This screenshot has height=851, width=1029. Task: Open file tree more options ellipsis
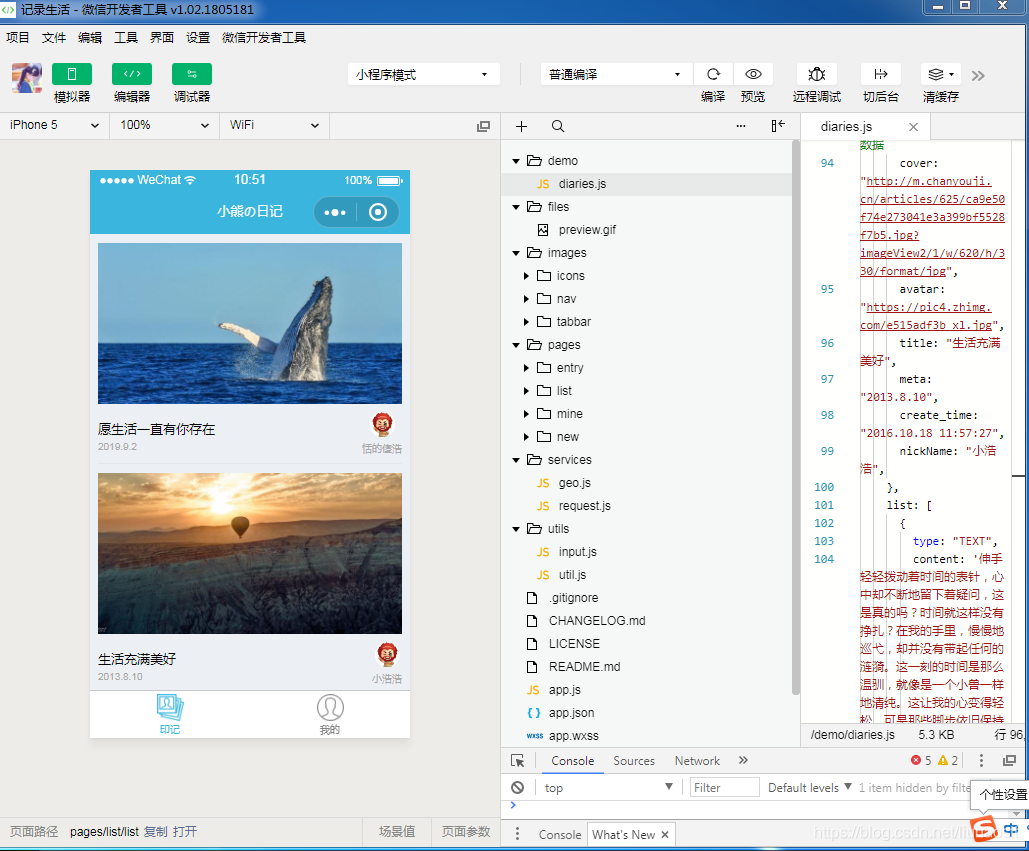click(x=741, y=126)
